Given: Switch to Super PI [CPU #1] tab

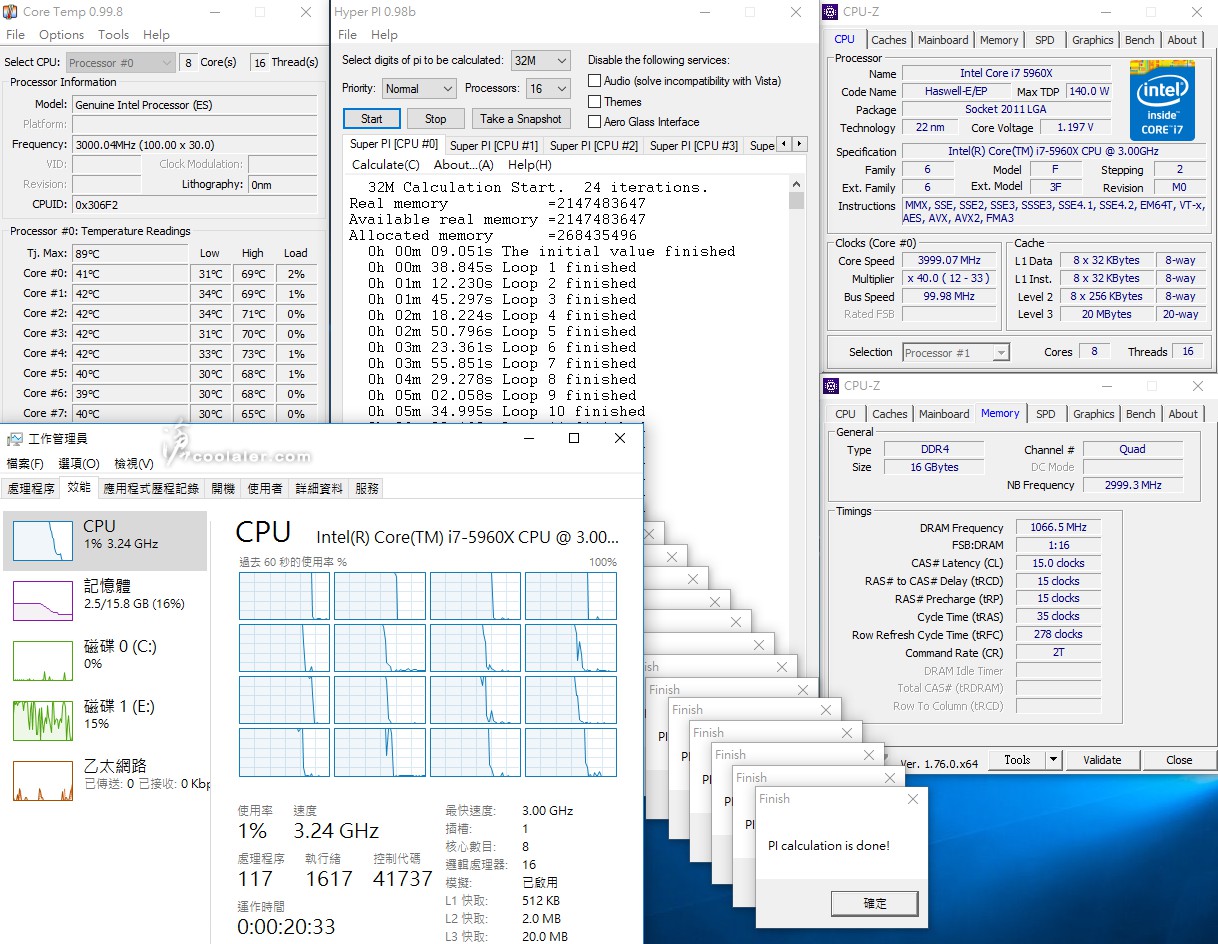Looking at the screenshot, I should [x=494, y=146].
